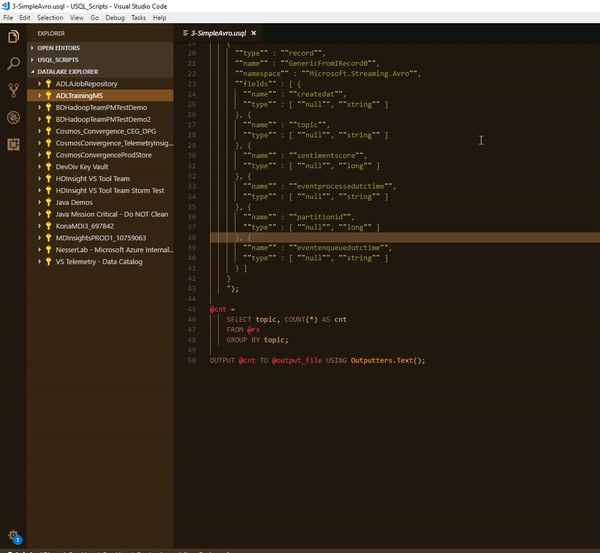Click the eventprocessedutctime field name
Screen dimensions: 600x553
tap(341, 186)
